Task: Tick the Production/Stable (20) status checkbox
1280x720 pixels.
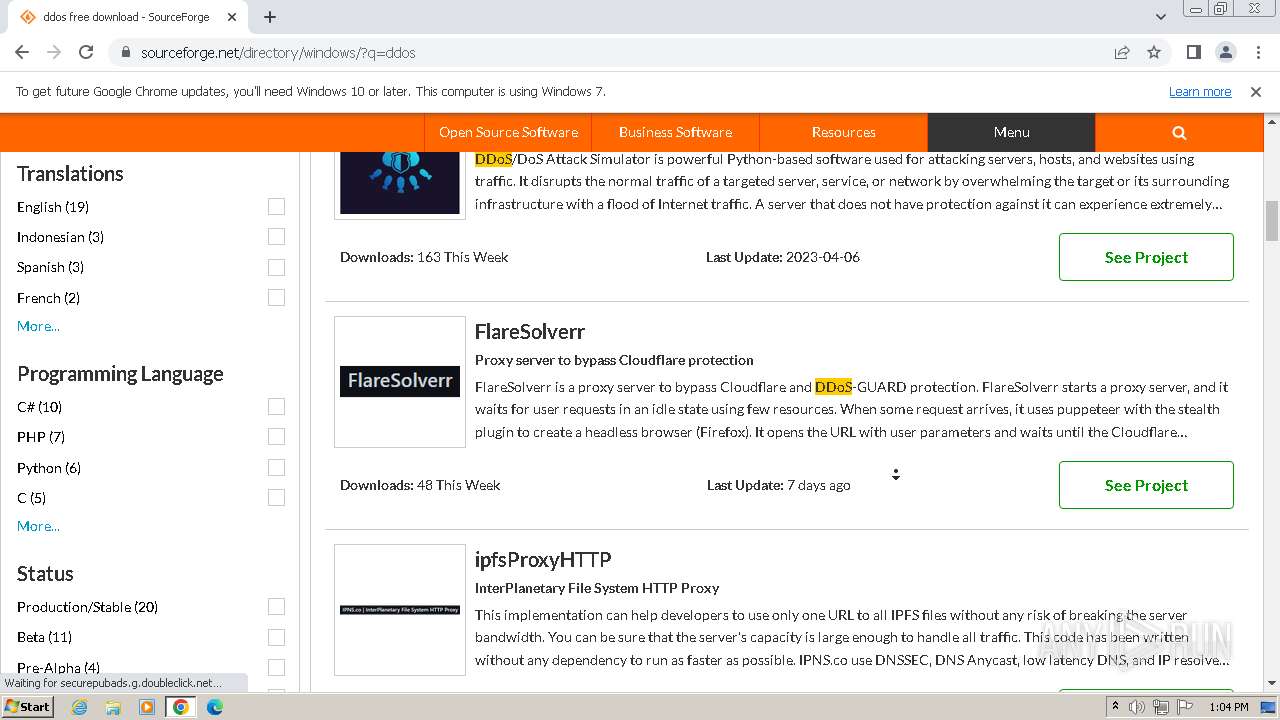Action: (x=276, y=607)
